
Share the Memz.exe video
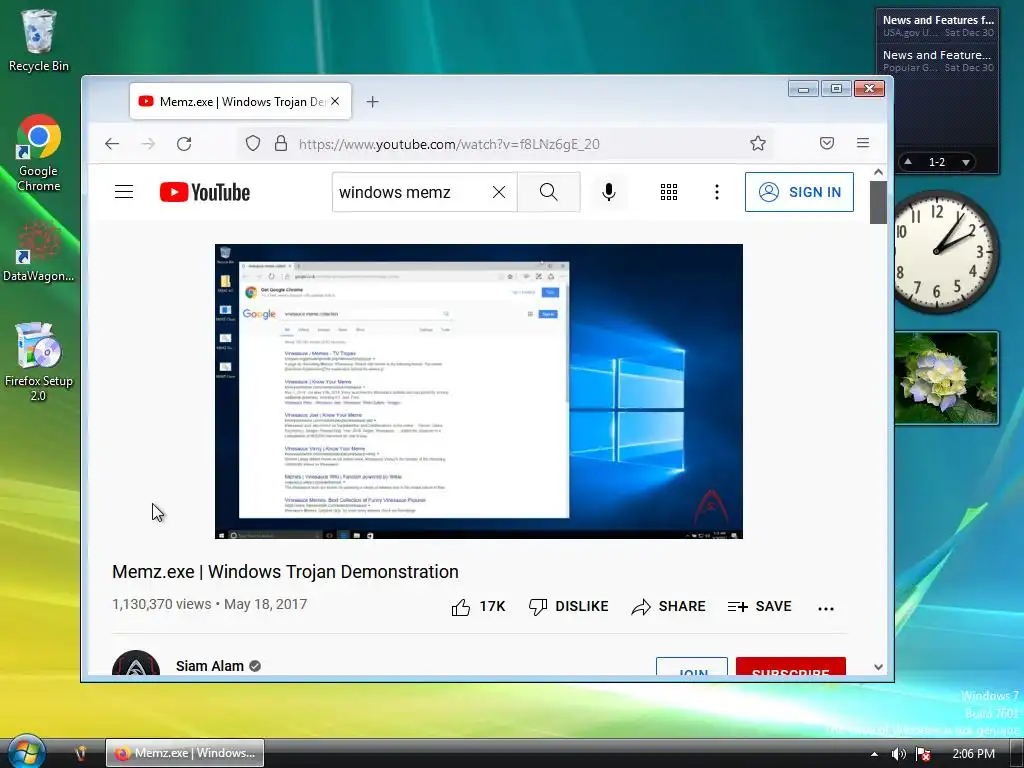pyautogui.click(x=668, y=607)
